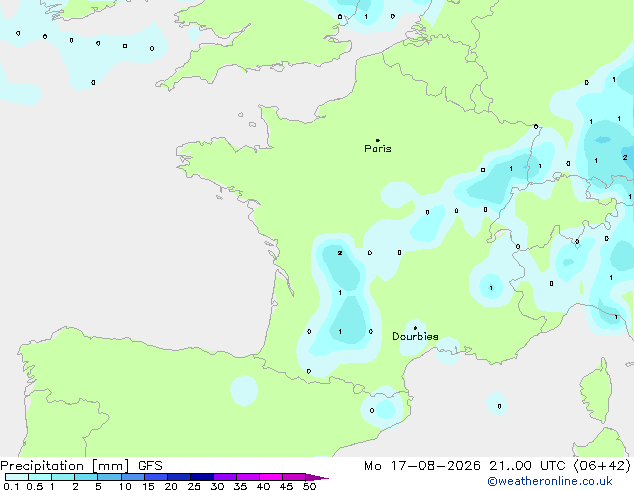634x490 pixels.
Task: Click the GFS model label
Action: (x=150, y=466)
